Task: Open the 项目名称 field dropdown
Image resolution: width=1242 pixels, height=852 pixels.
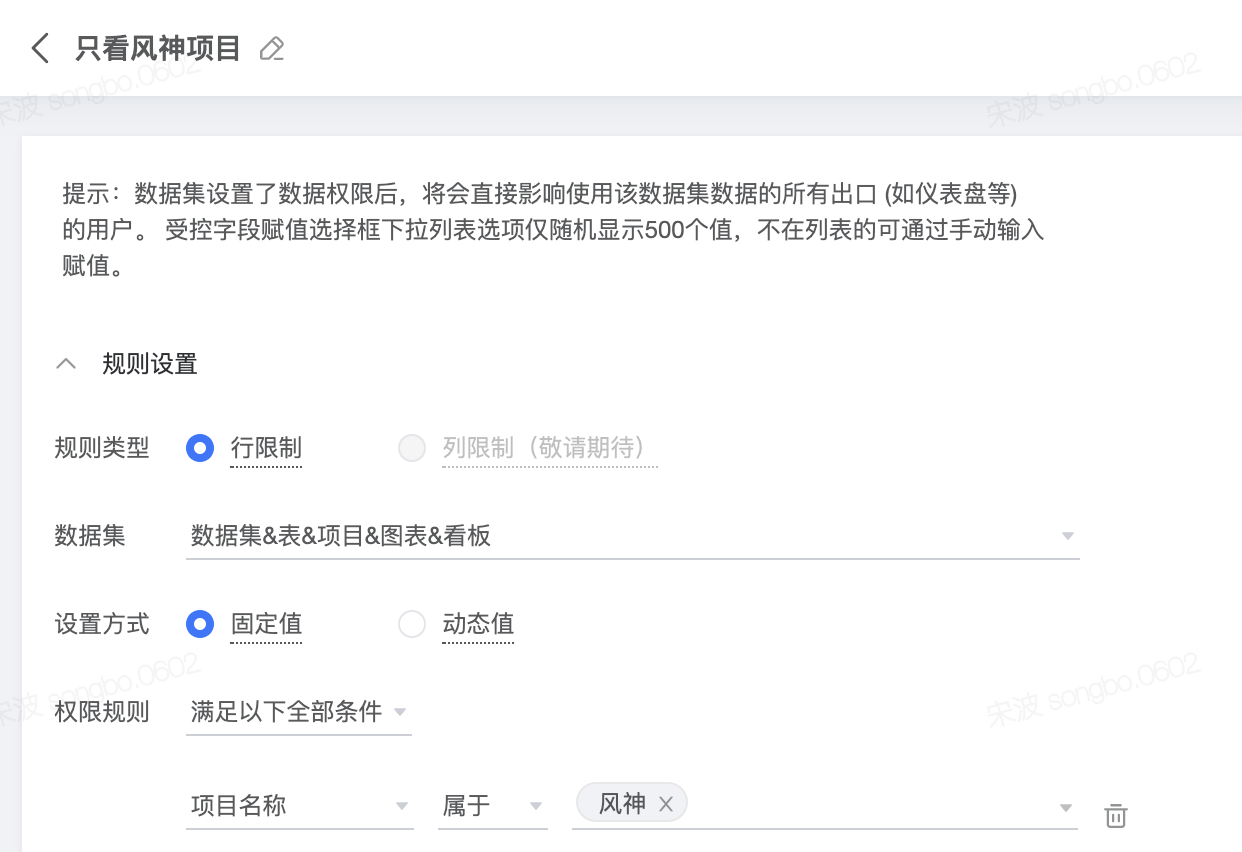Action: tap(300, 806)
